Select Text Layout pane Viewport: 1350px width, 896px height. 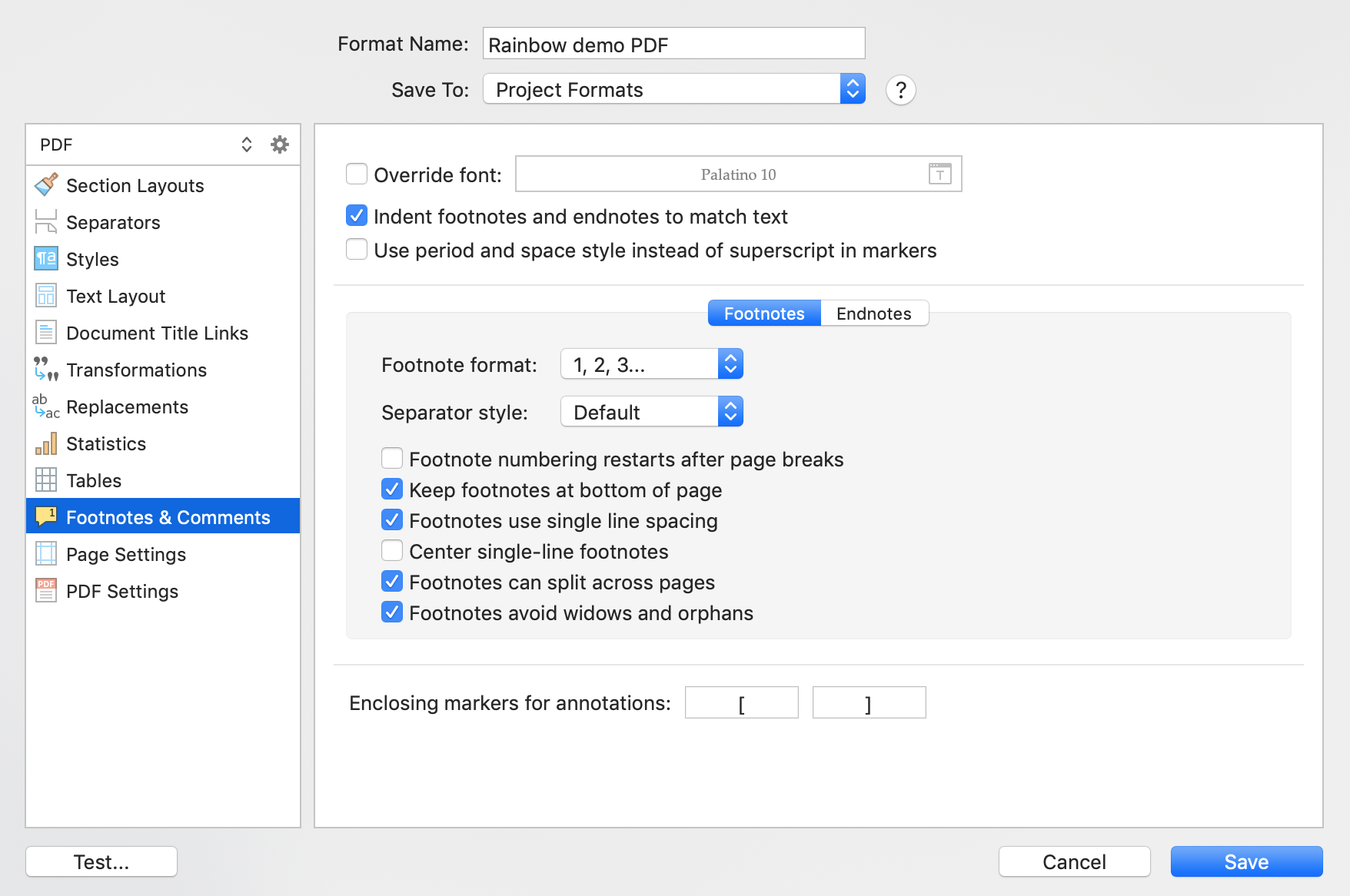pos(163,296)
